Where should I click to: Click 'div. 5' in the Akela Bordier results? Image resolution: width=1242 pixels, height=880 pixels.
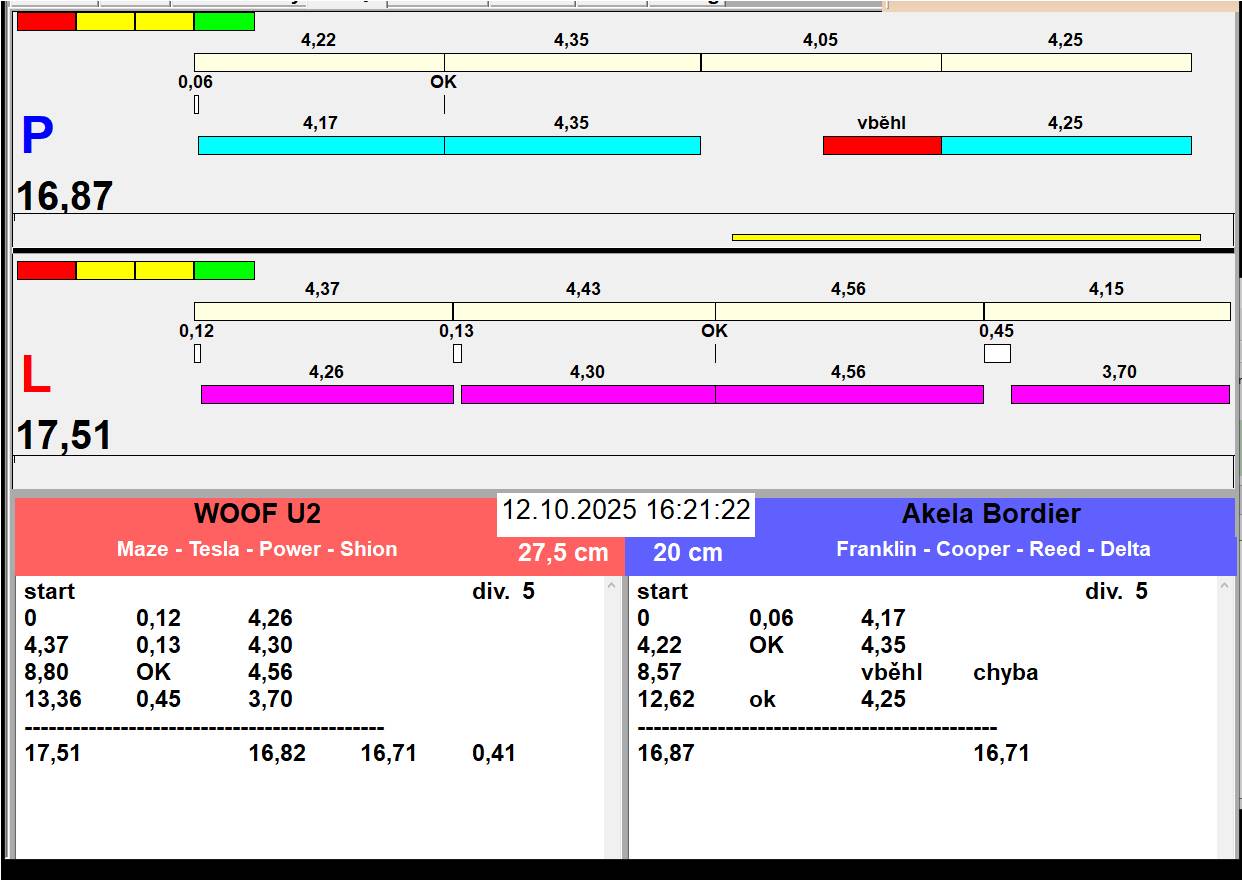pos(1116,591)
